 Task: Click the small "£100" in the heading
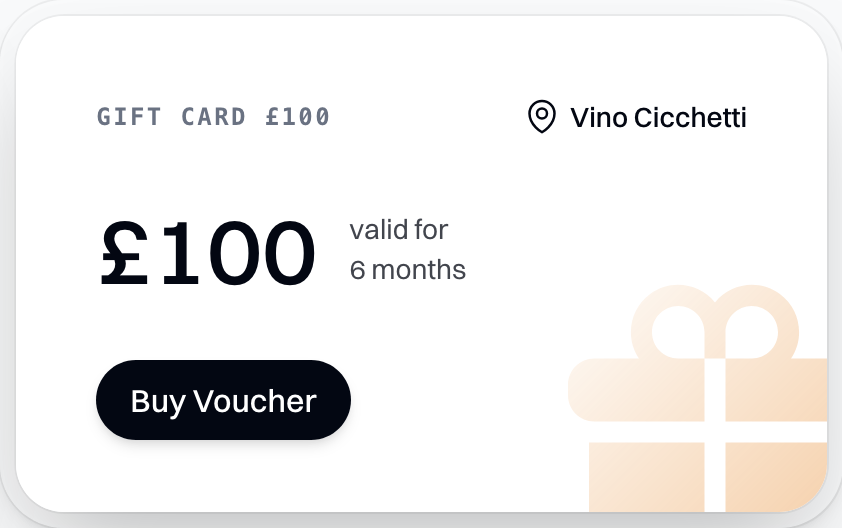(298, 117)
